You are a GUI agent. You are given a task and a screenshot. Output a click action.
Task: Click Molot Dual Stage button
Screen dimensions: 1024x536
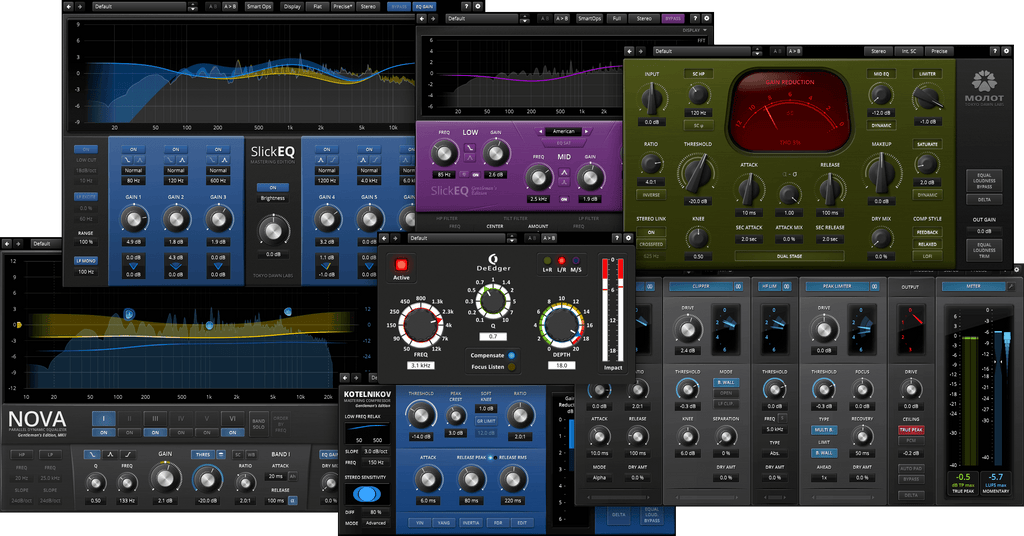789,256
